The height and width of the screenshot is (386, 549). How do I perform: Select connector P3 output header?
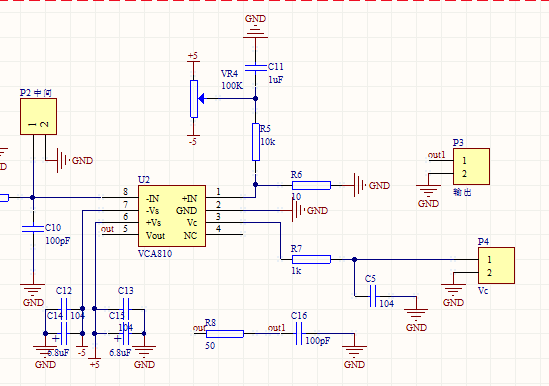click(x=471, y=166)
